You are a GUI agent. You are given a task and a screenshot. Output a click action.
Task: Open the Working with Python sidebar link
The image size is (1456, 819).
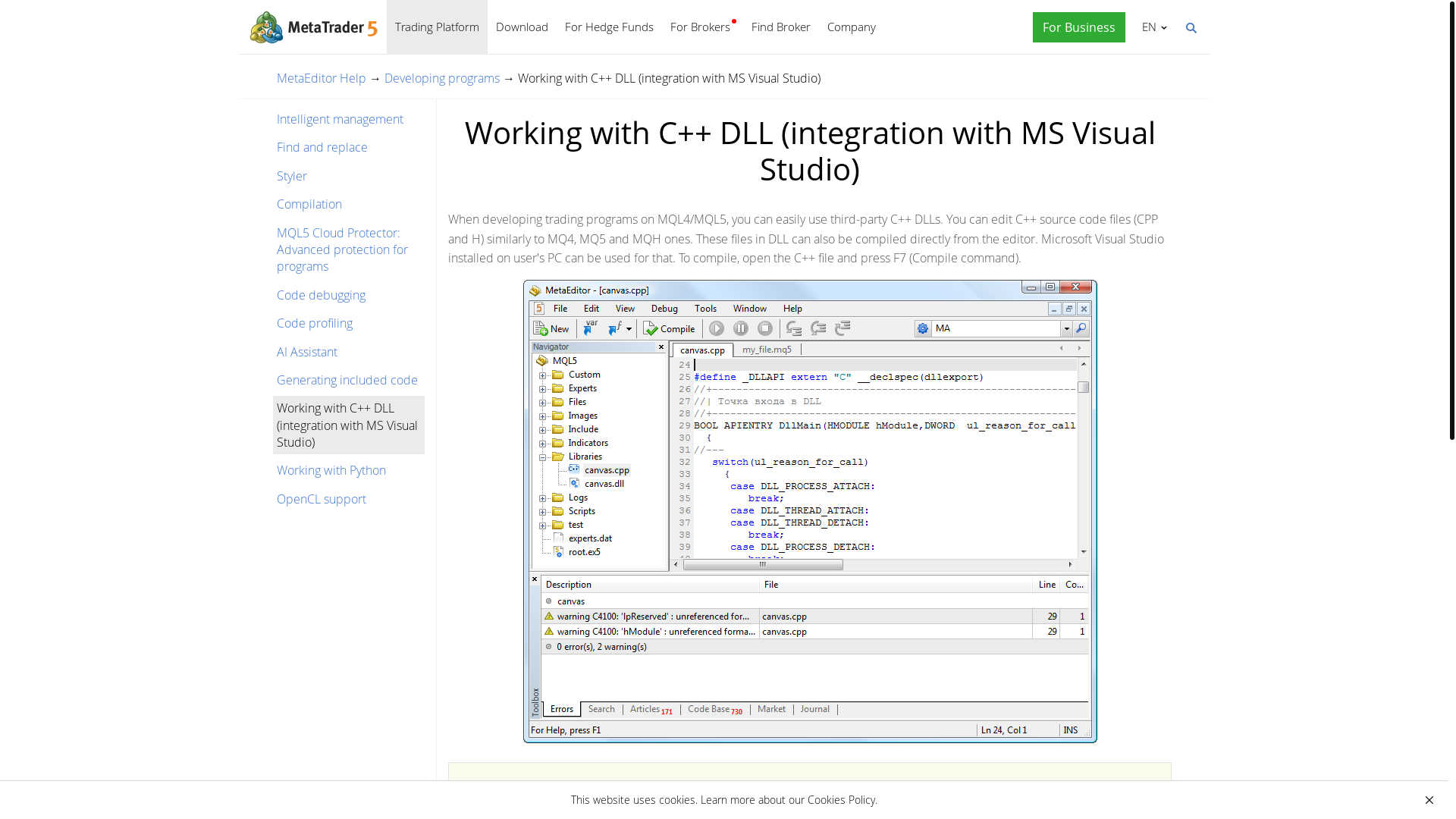[x=331, y=470]
